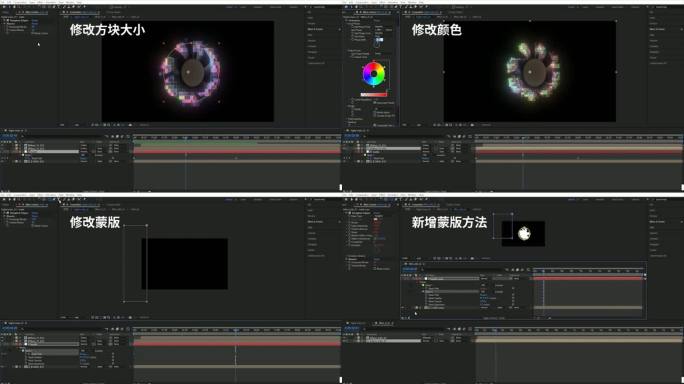Viewport: 684px width, 384px height.
Task: Select the red layer bar in the 修改颜色 timeline
Action: pyautogui.click(x=579, y=151)
